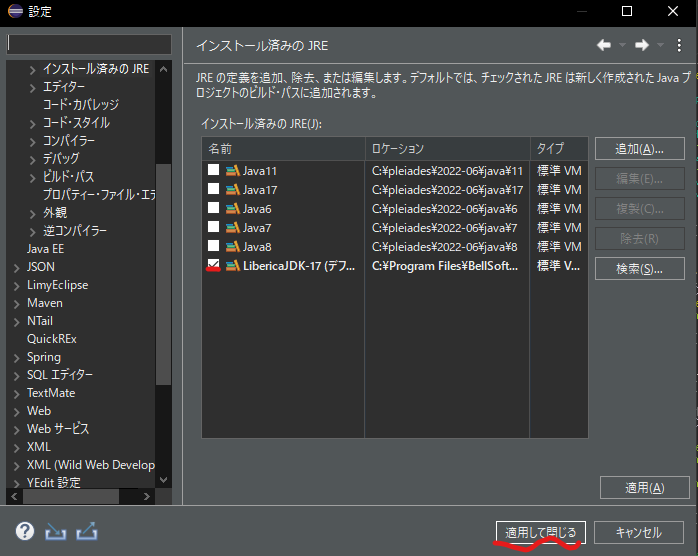The height and width of the screenshot is (556, 698).
Task: Select コード・カバレッジ in the tree
Action: tap(81, 105)
